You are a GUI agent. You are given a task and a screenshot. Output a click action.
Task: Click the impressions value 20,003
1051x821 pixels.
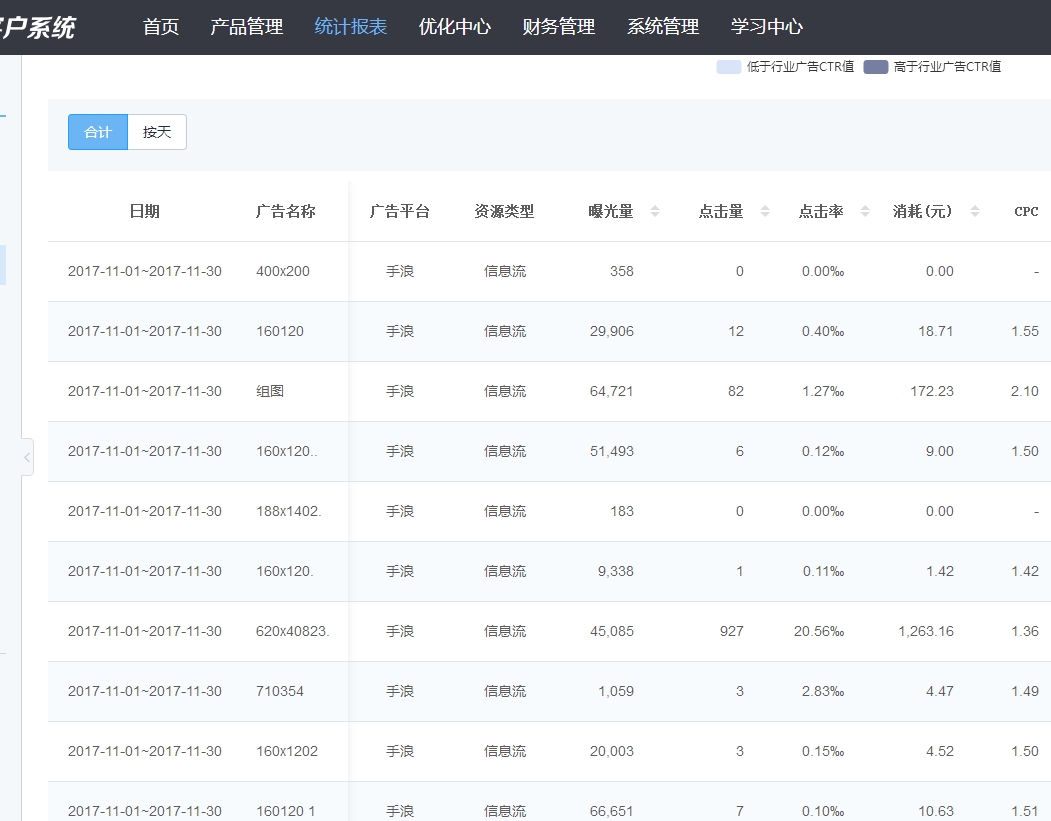pyautogui.click(x=611, y=751)
